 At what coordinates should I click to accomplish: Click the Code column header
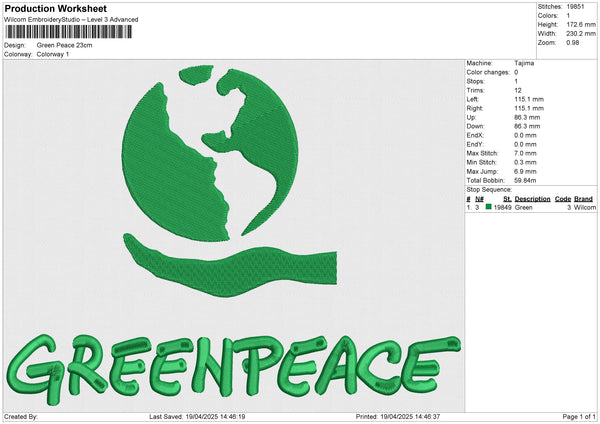[563, 199]
